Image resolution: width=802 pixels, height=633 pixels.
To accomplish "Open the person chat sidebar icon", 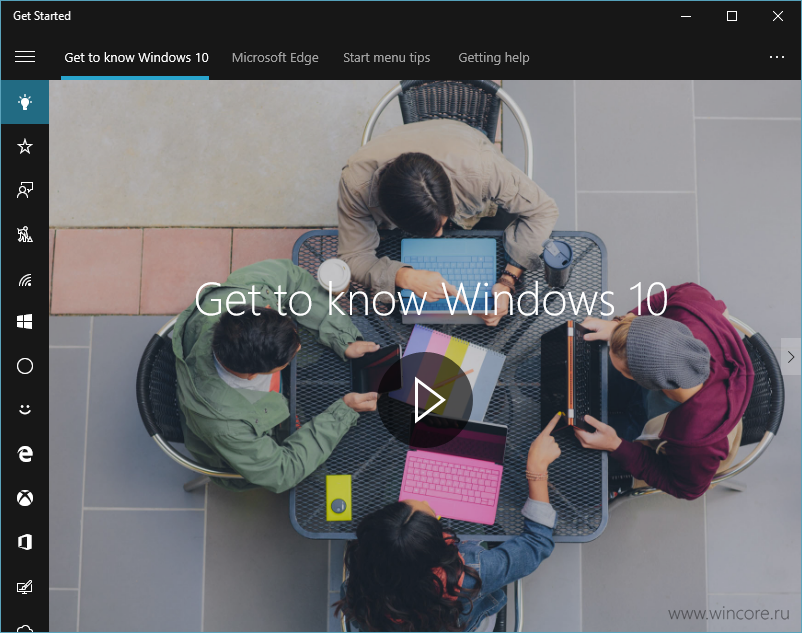I will (25, 190).
